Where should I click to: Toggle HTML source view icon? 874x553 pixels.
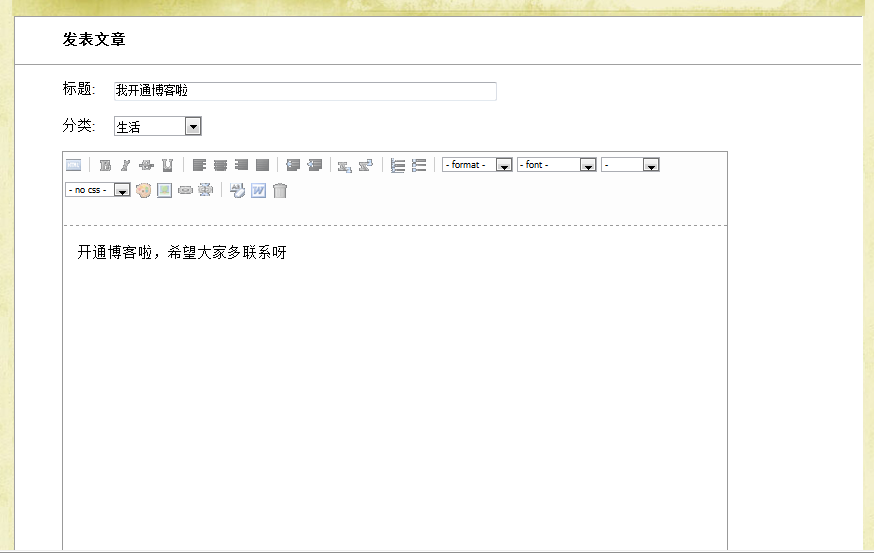tap(74, 165)
